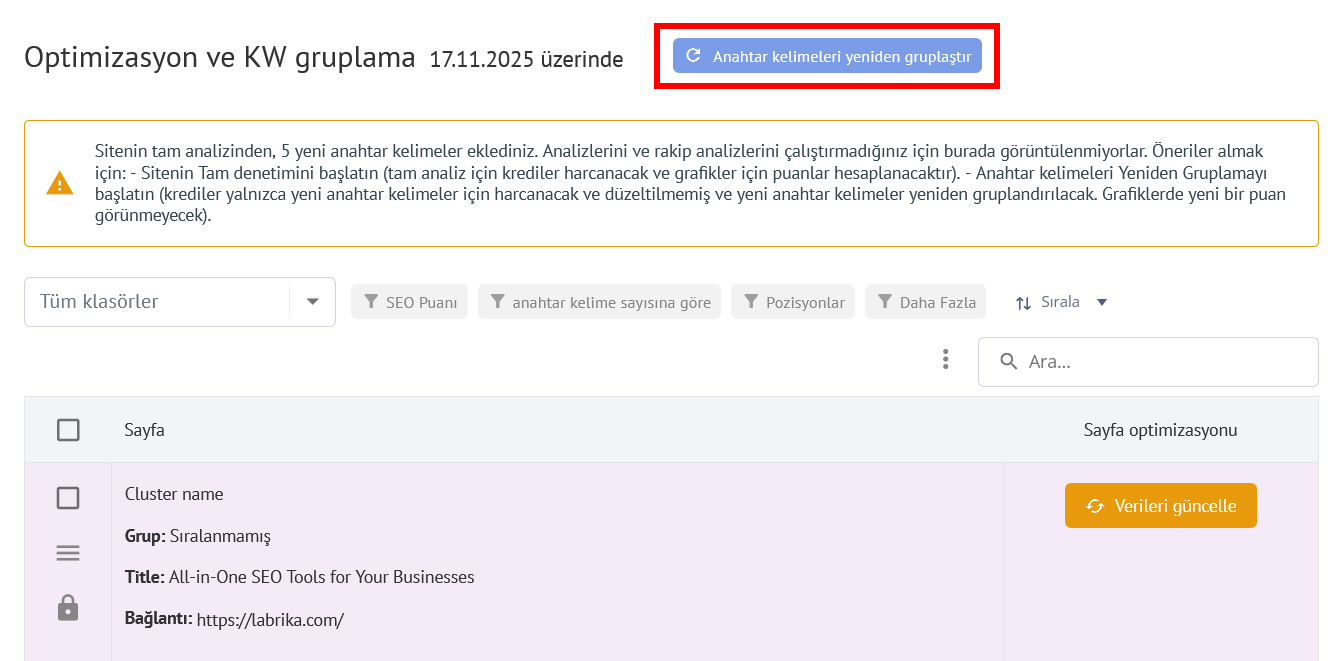This screenshot has height=661, width=1335.
Task: Check the select-all checkbox in the table header
Action: point(68,429)
